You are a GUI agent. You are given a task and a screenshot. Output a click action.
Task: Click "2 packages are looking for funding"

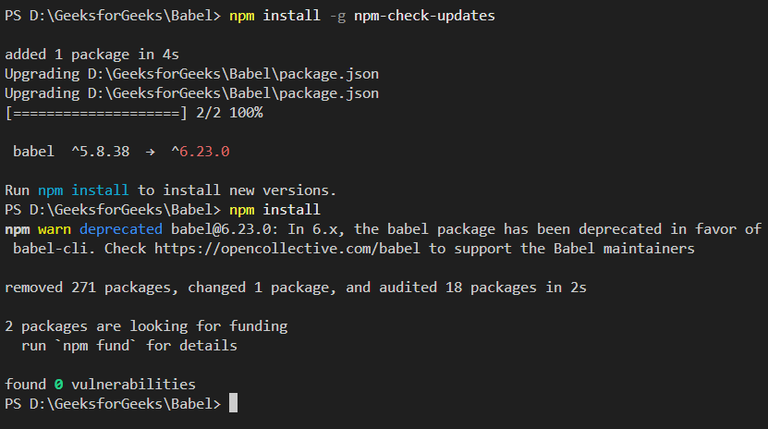pos(146,325)
